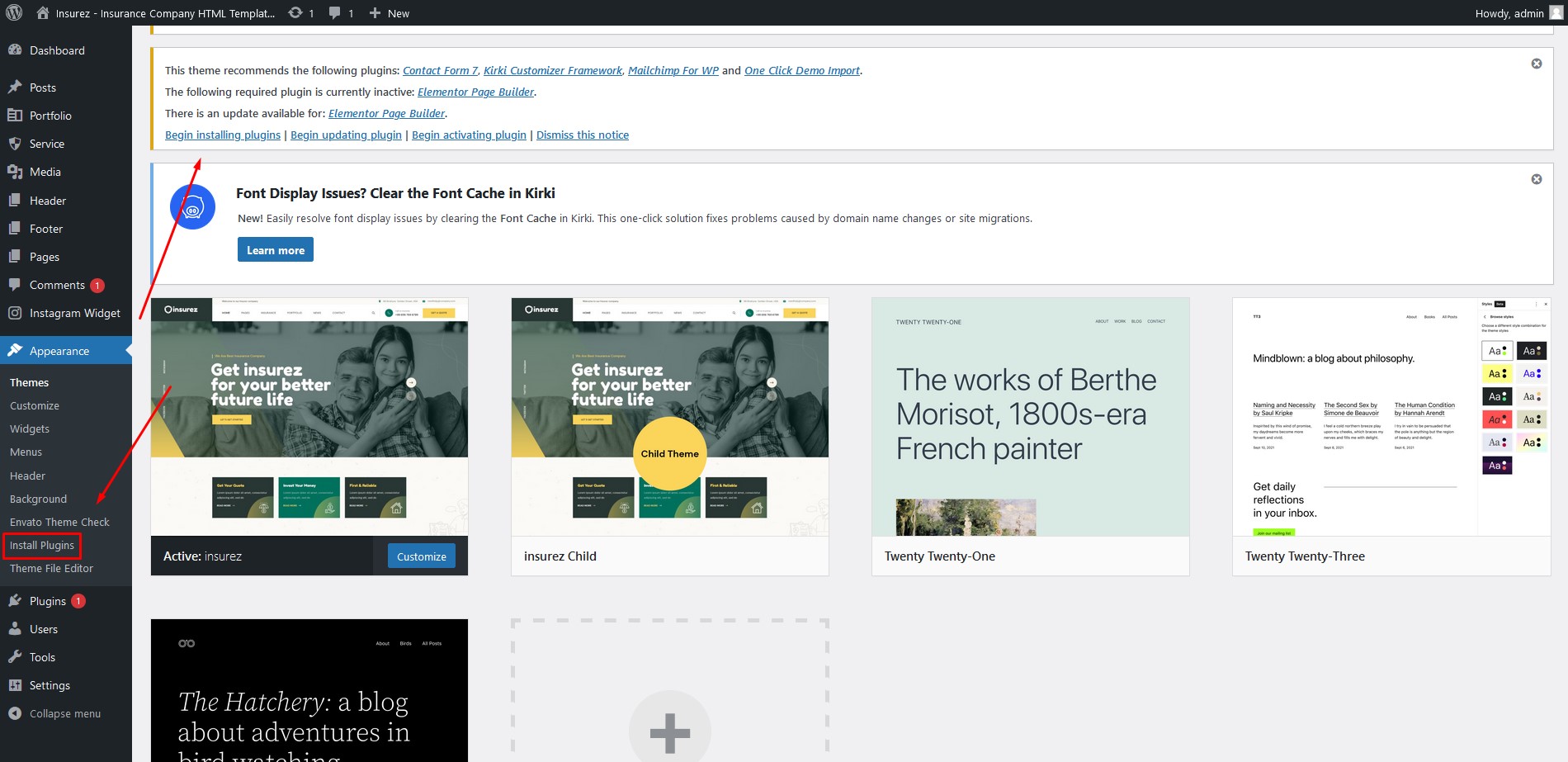Click the Settings sliders icon

[15, 685]
